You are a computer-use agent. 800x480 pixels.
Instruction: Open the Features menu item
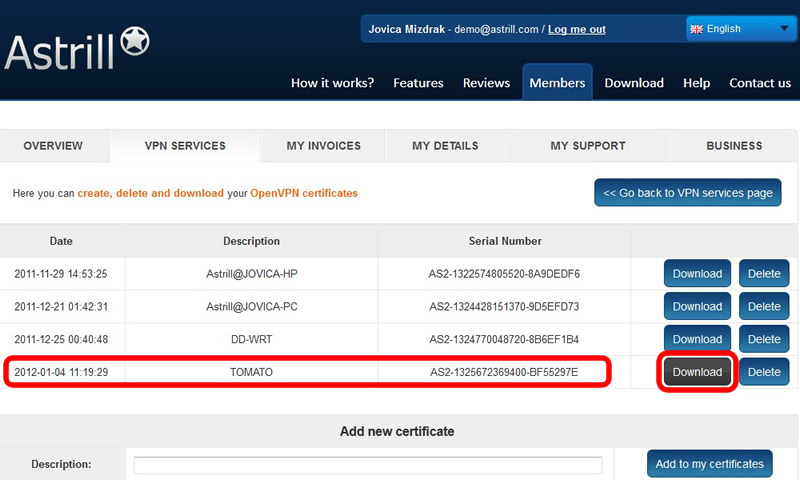click(x=418, y=83)
